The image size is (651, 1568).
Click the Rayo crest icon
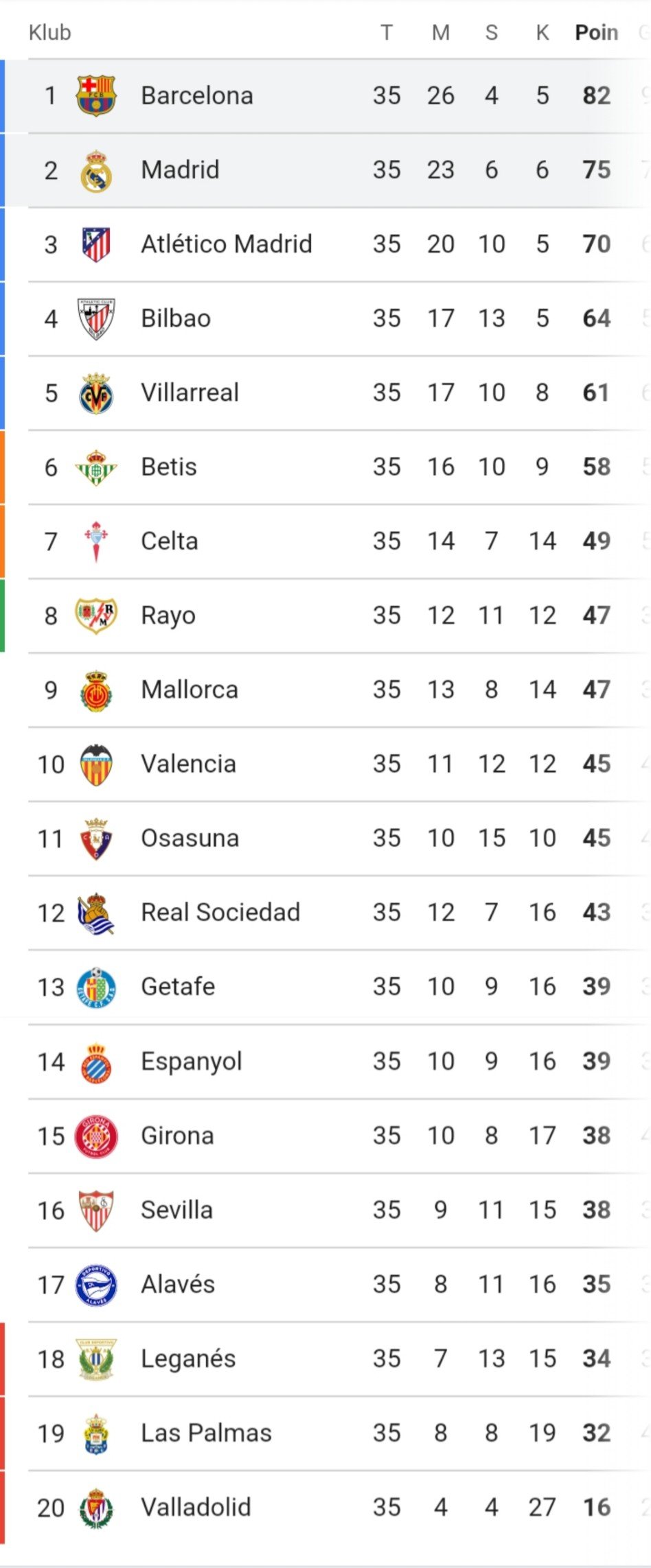tap(96, 616)
